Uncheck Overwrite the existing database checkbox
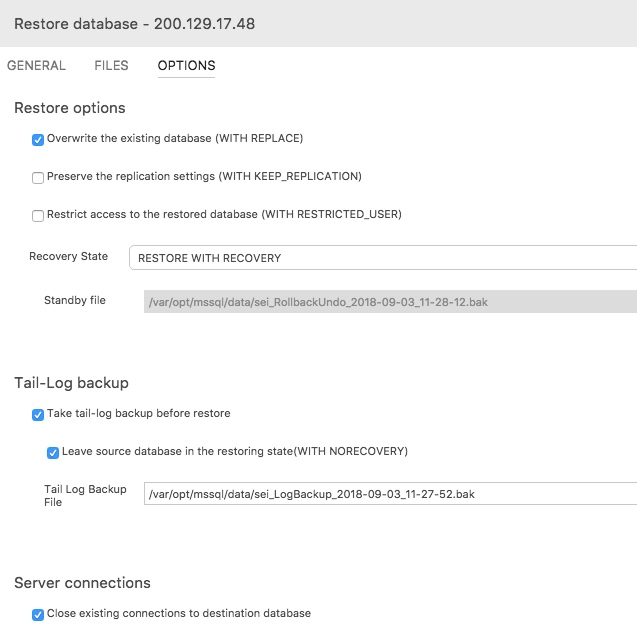637x639 pixels. click(38, 140)
